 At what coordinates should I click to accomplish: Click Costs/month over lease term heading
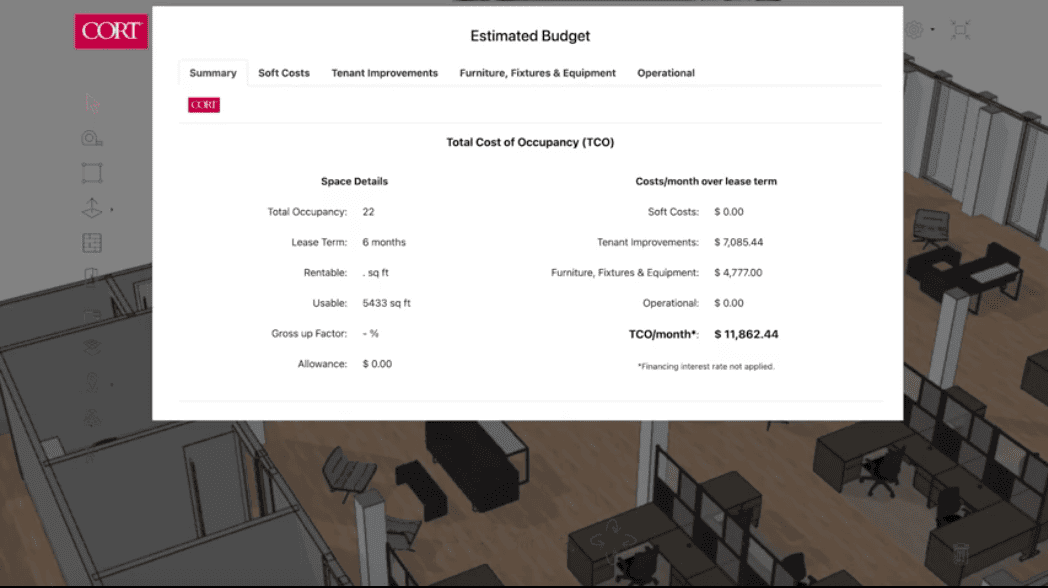pyautogui.click(x=706, y=181)
